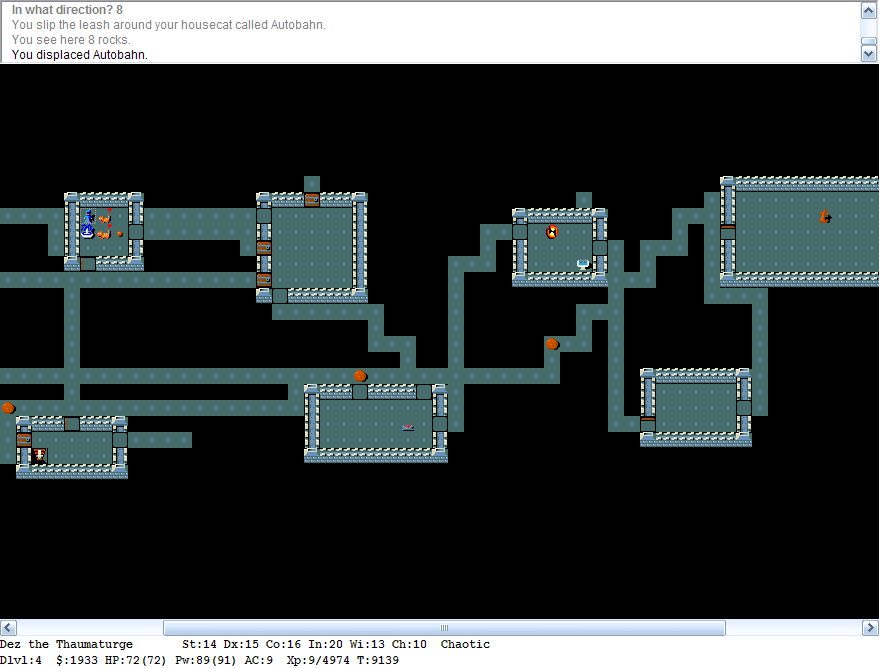Click the map's horizontal scroll-left arrow
Screen dimensions: 879x668
point(8,628)
